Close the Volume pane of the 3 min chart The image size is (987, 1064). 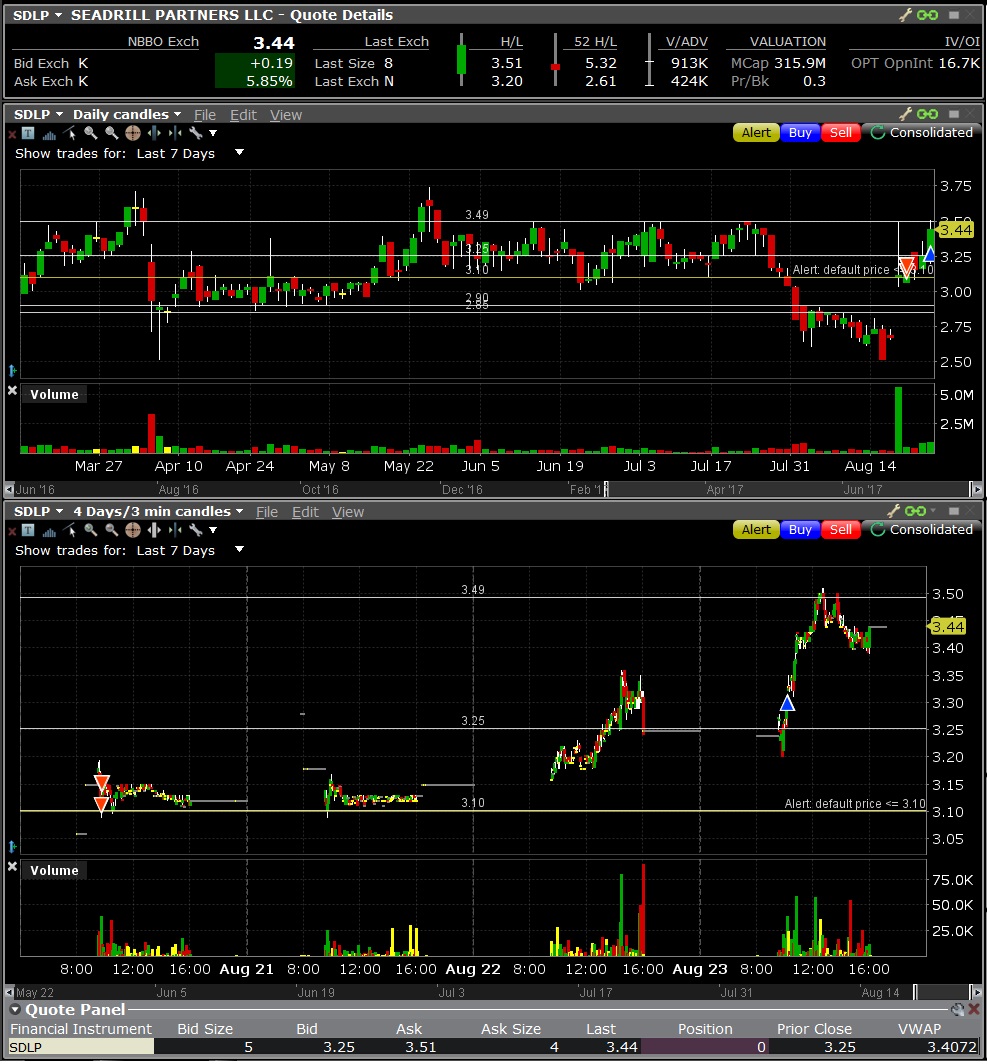coord(12,867)
